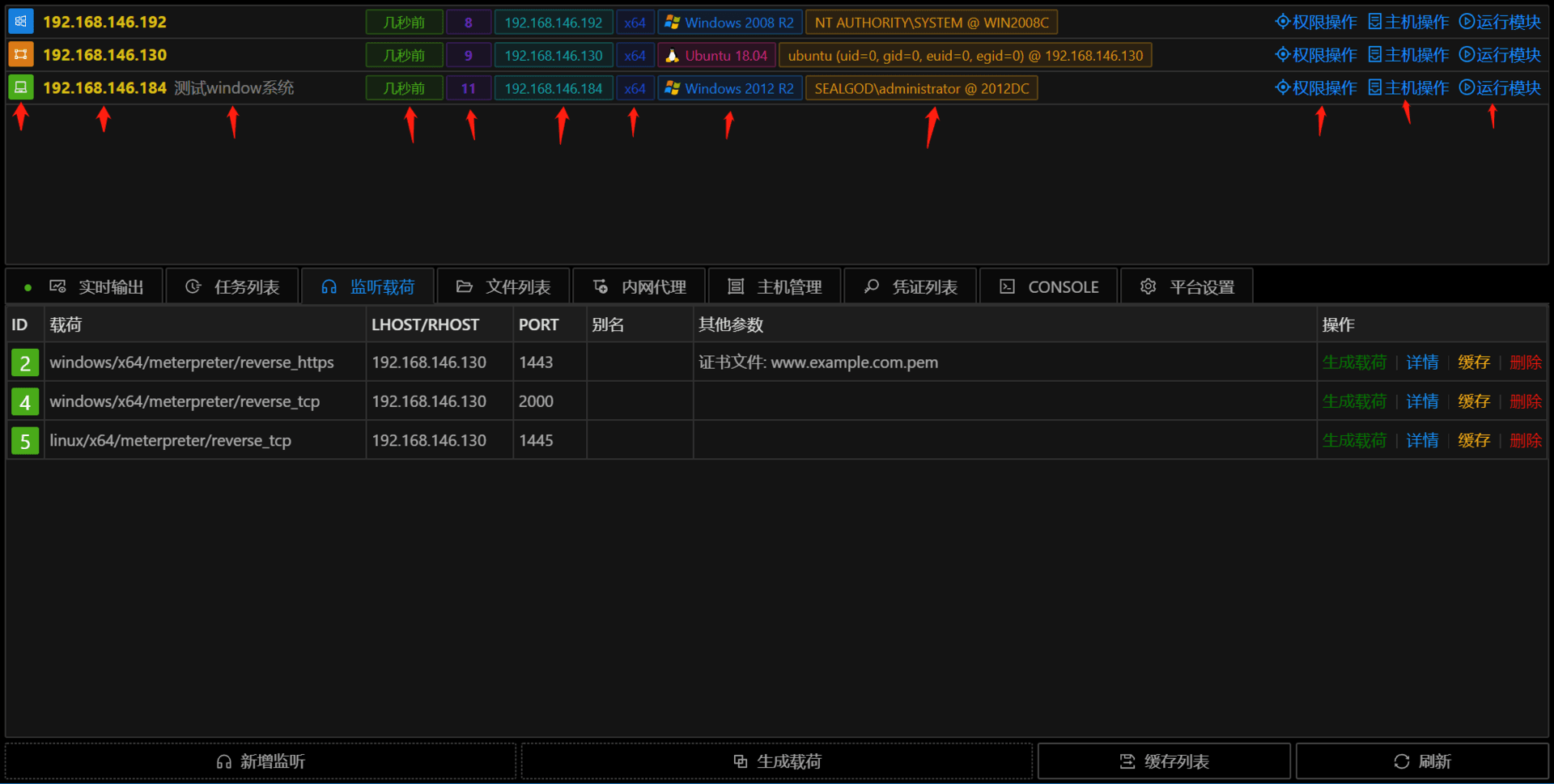The height and width of the screenshot is (784, 1554).
Task: Open 运行模块 for host 192.168.146.192
Action: click(1500, 22)
